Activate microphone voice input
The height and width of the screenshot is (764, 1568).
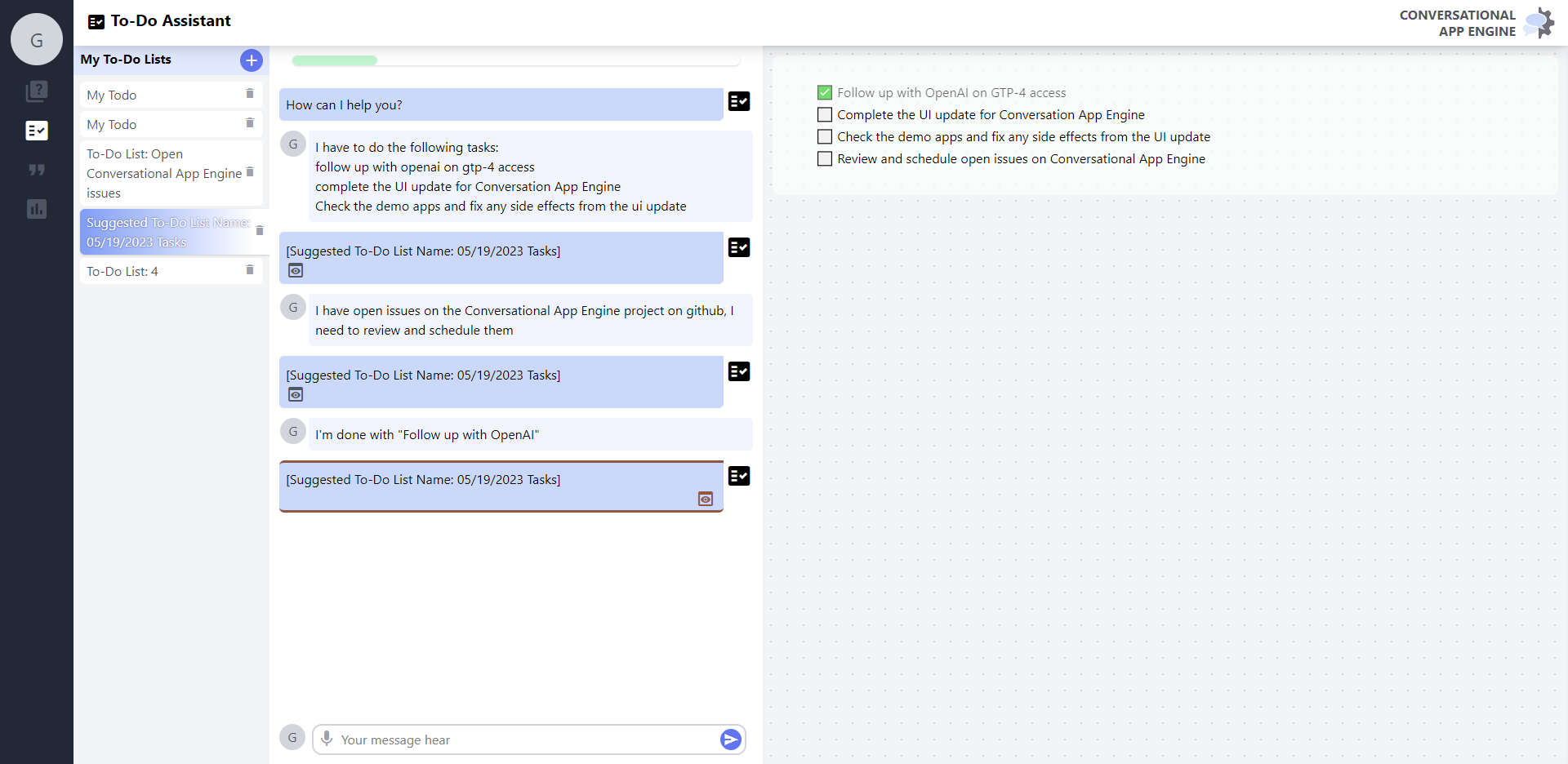[x=327, y=739]
